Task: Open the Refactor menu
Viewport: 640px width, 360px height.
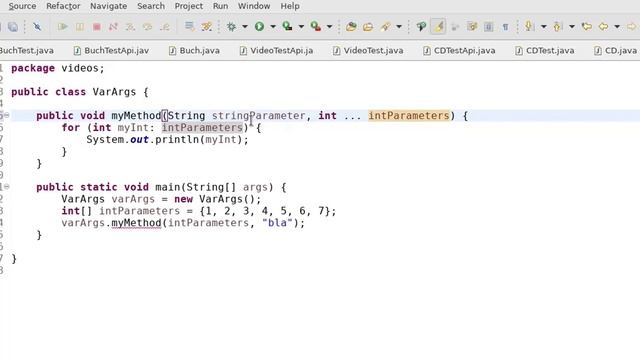Action: pyautogui.click(x=63, y=6)
